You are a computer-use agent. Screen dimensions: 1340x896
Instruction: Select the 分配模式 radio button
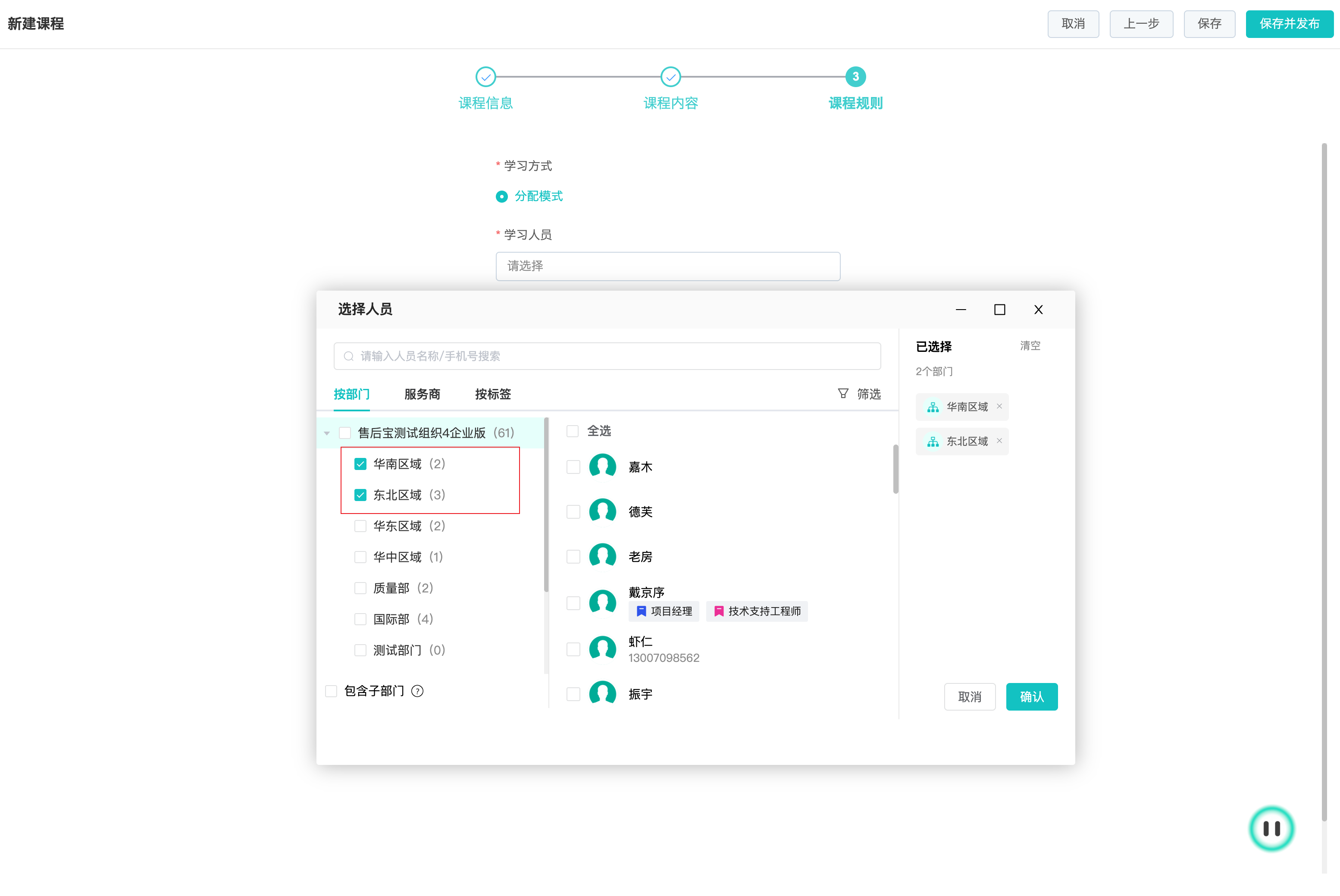tap(502, 197)
